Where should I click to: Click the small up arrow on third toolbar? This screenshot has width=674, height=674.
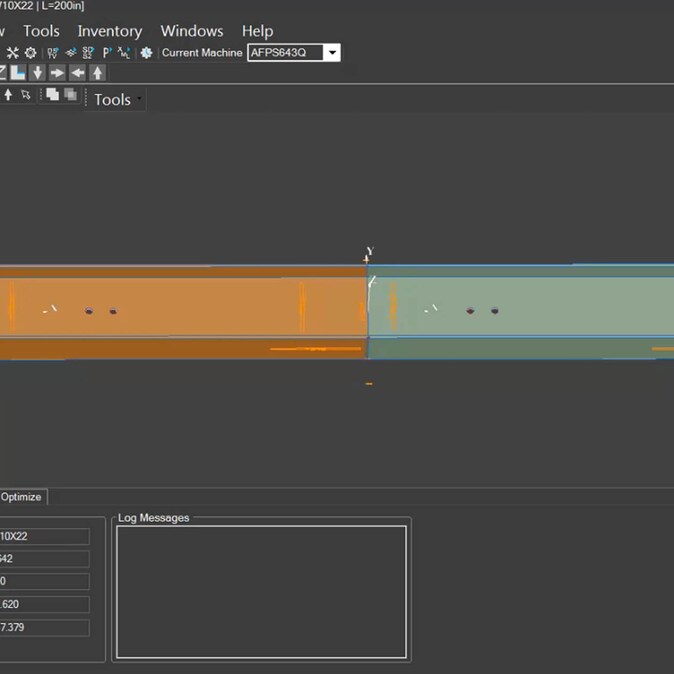coord(8,95)
